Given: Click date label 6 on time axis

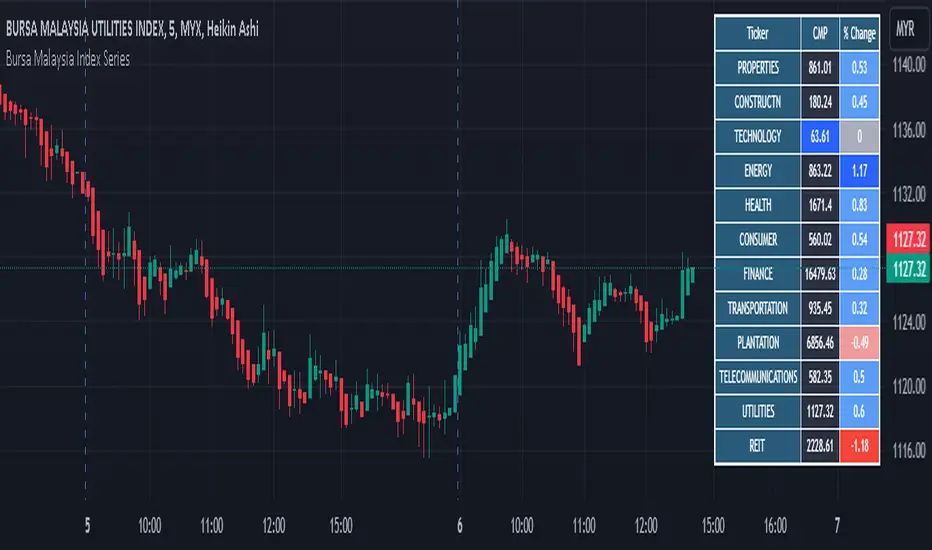Looking at the screenshot, I should pos(459,526).
